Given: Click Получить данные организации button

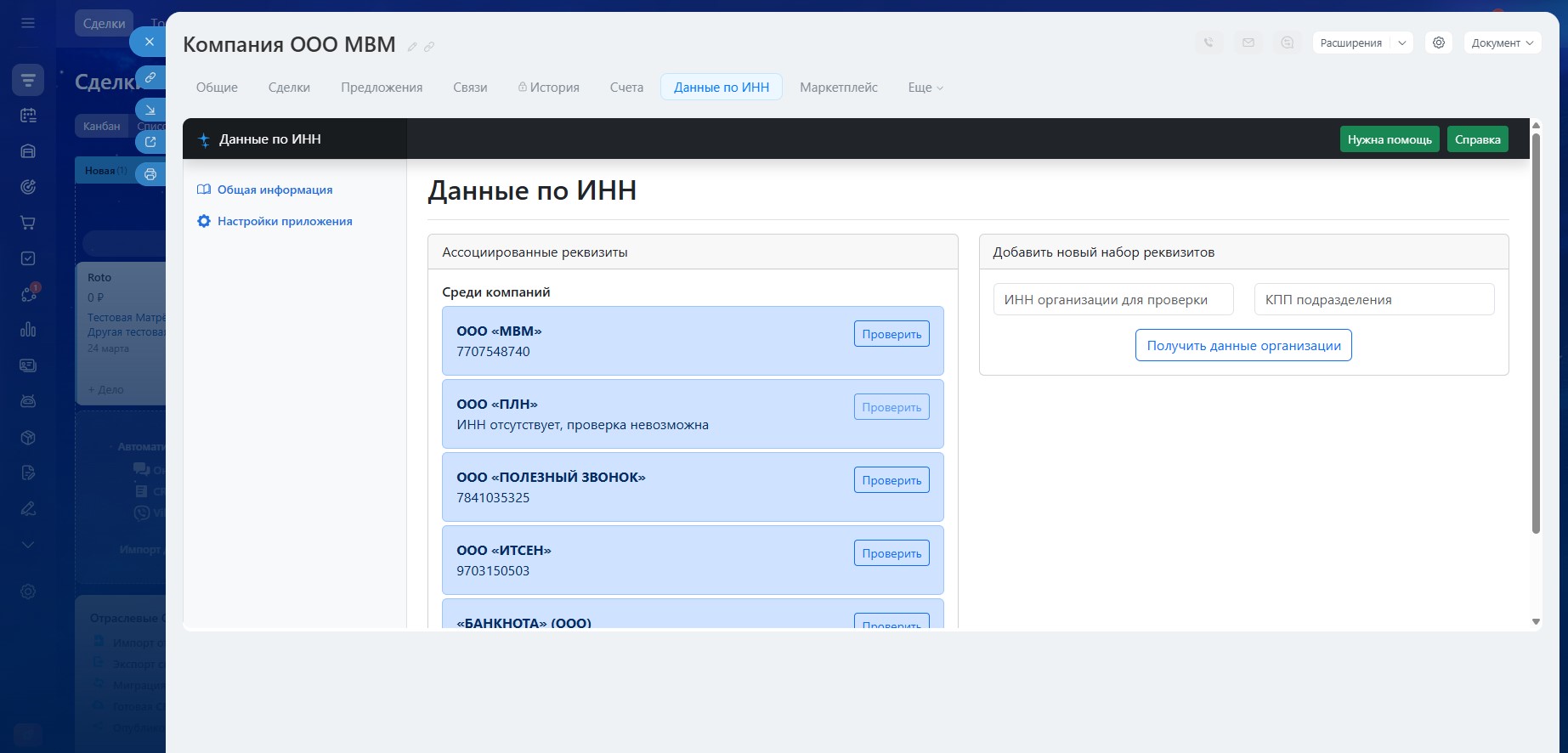Looking at the screenshot, I should [x=1243, y=346].
